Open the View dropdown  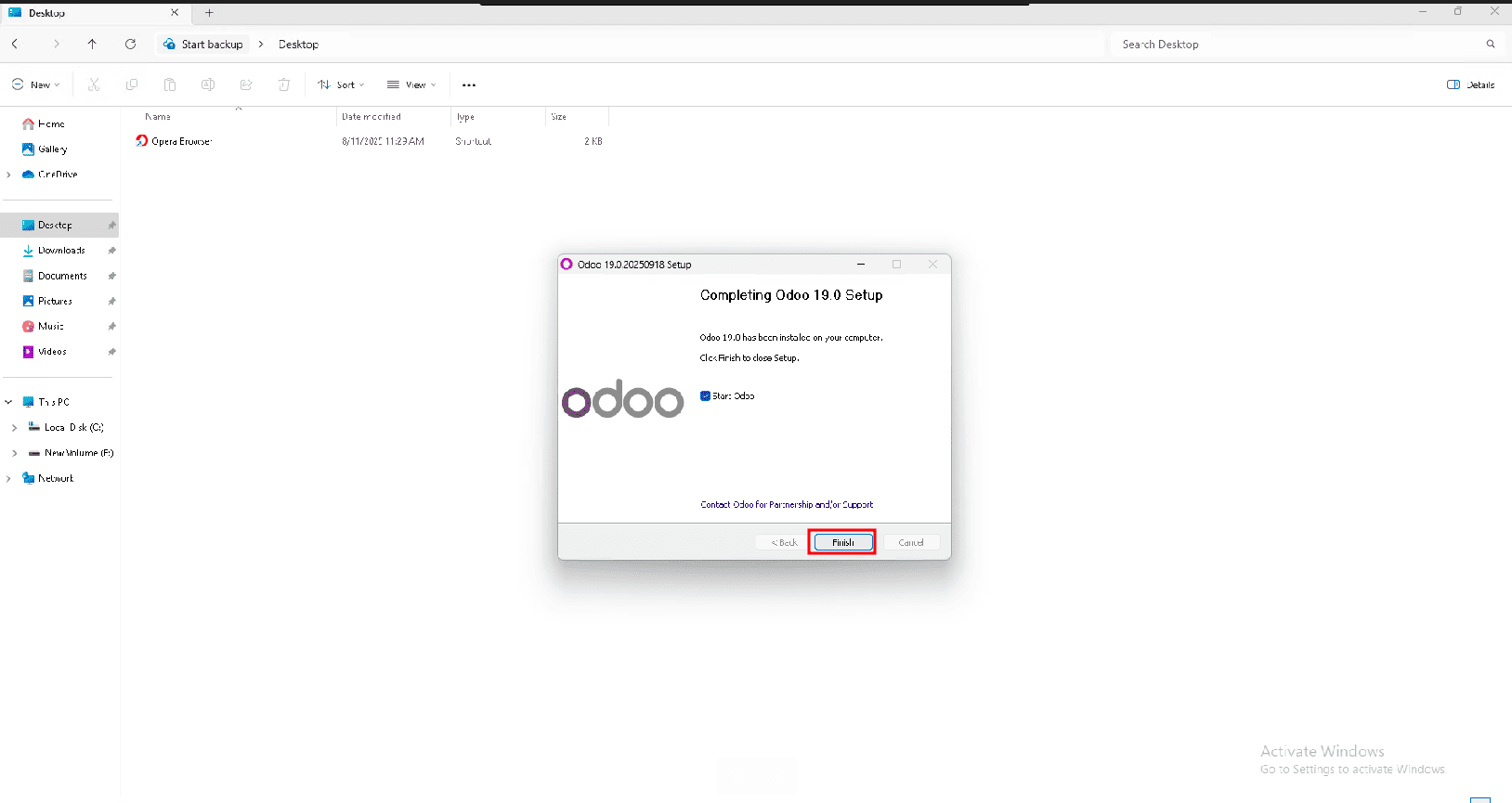tap(411, 84)
